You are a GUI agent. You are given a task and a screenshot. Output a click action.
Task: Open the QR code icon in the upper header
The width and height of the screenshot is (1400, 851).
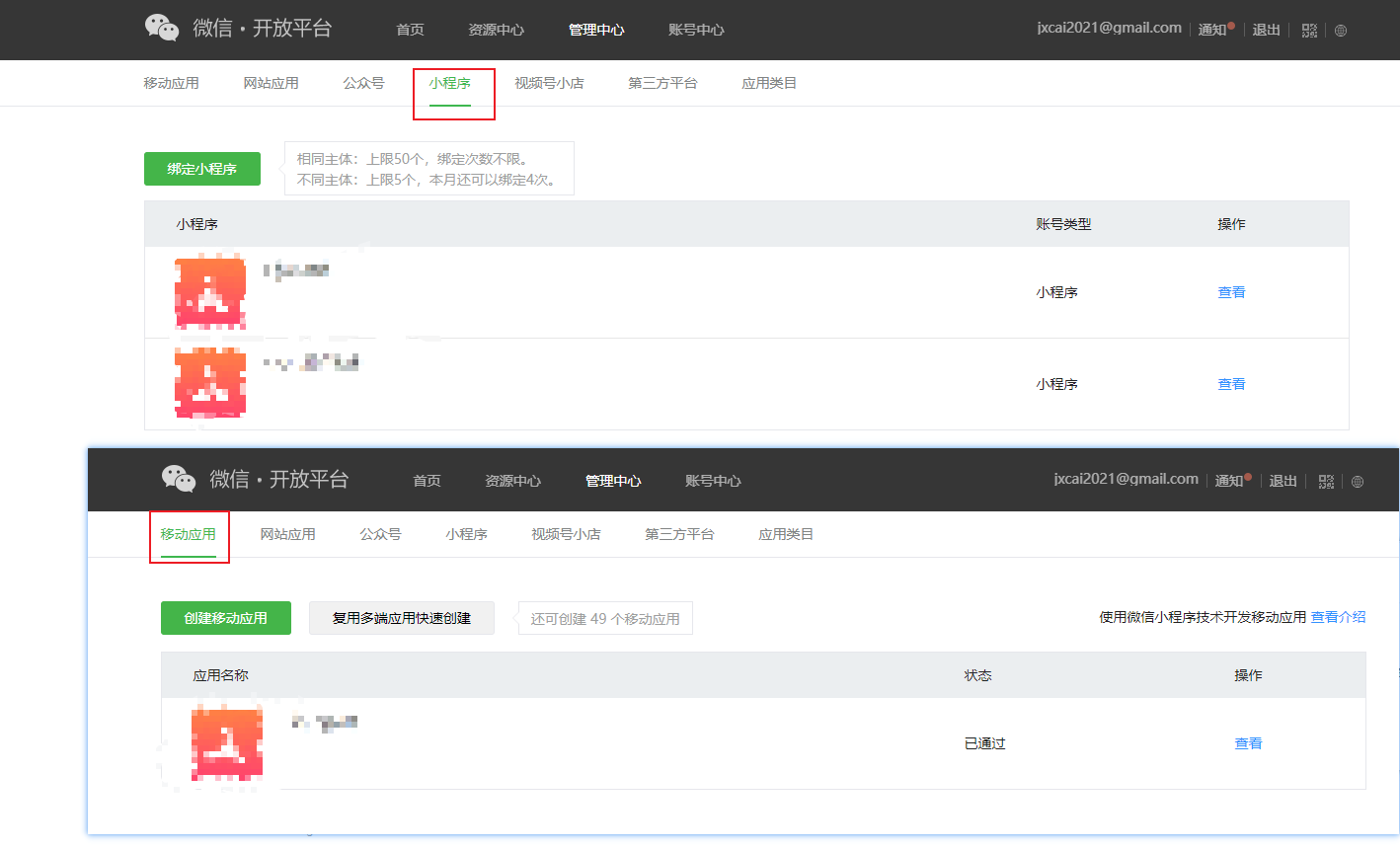tap(1309, 31)
